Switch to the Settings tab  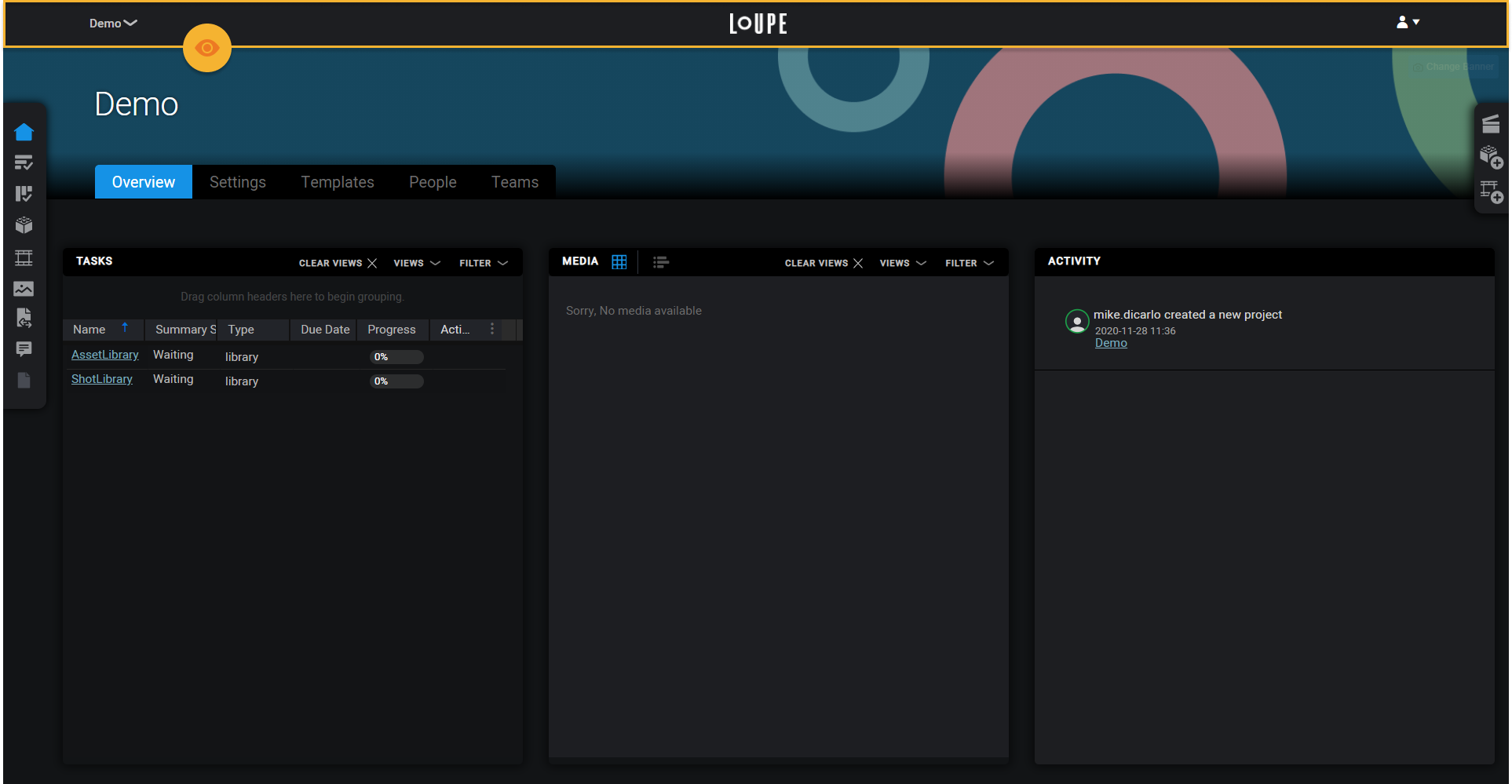(238, 182)
